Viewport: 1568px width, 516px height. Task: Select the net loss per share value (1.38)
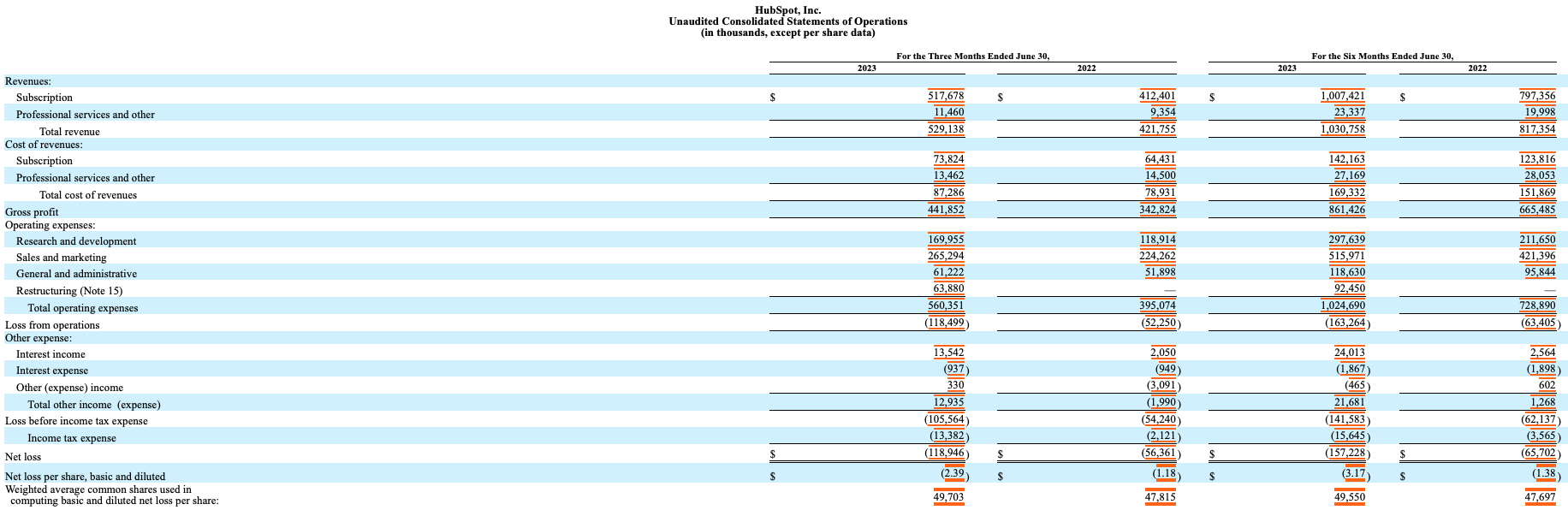tap(1545, 474)
